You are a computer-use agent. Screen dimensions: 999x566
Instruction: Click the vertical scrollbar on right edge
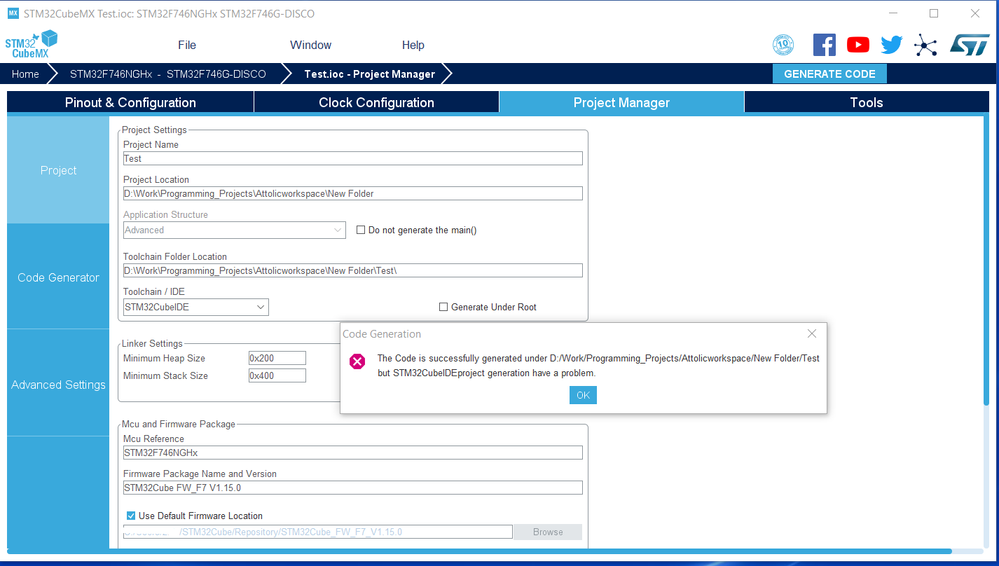[986, 261]
